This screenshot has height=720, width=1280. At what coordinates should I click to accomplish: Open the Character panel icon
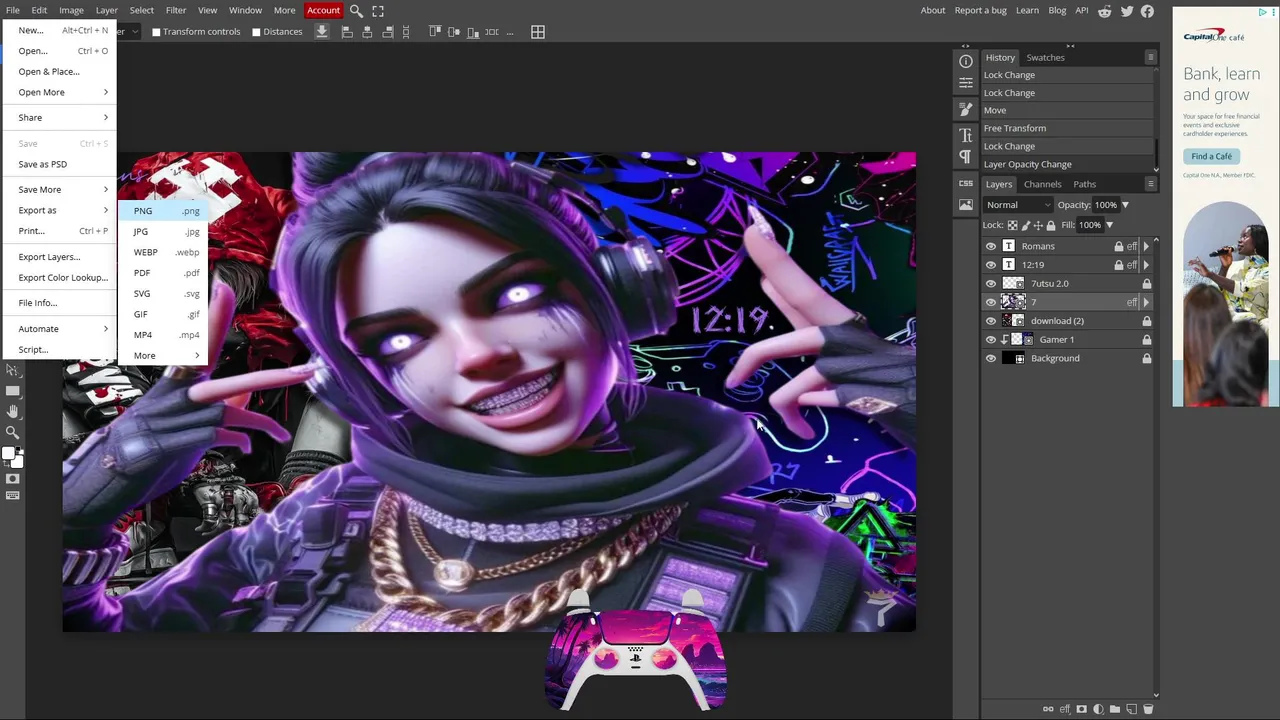point(966,135)
